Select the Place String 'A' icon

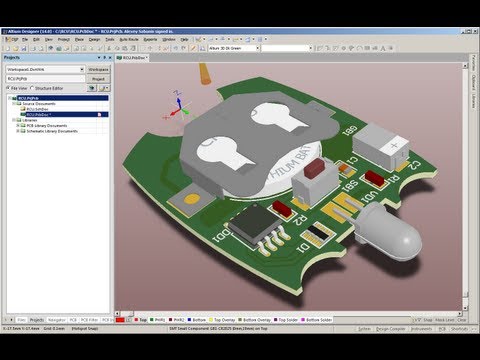click(383, 48)
